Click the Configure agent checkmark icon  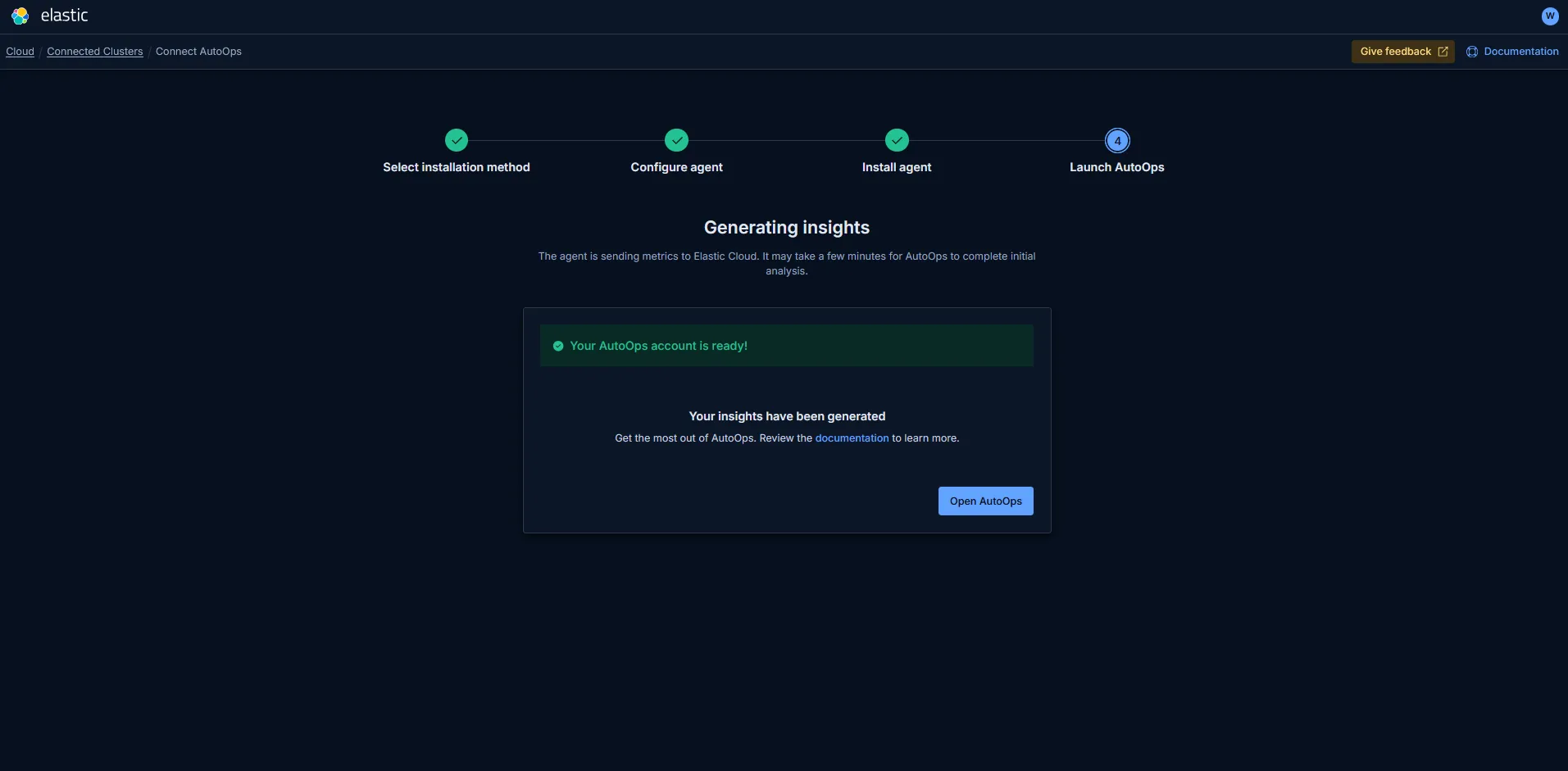[676, 140]
